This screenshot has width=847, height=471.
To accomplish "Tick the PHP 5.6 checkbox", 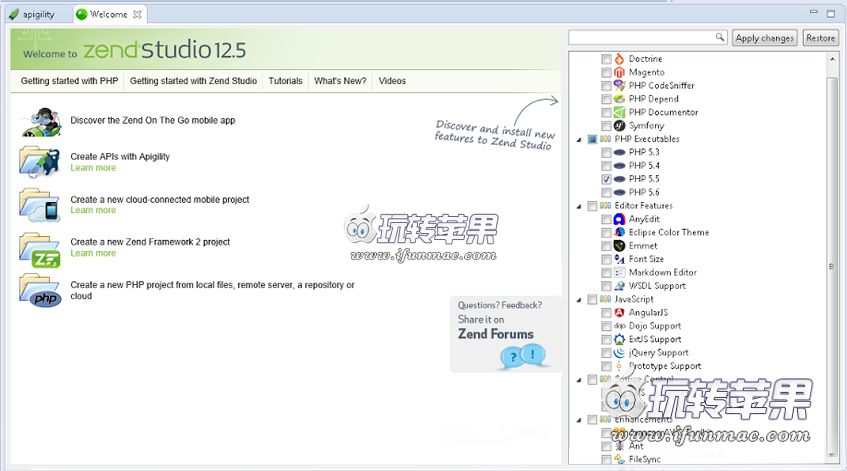I will [x=606, y=193].
